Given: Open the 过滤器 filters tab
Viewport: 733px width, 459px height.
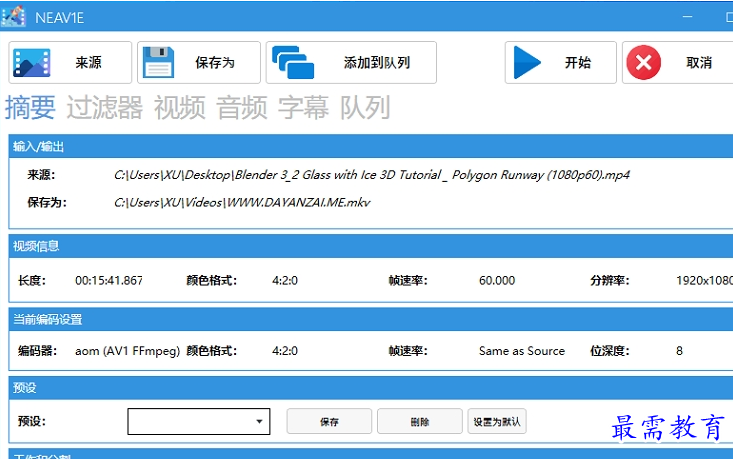Looking at the screenshot, I should click(104, 107).
